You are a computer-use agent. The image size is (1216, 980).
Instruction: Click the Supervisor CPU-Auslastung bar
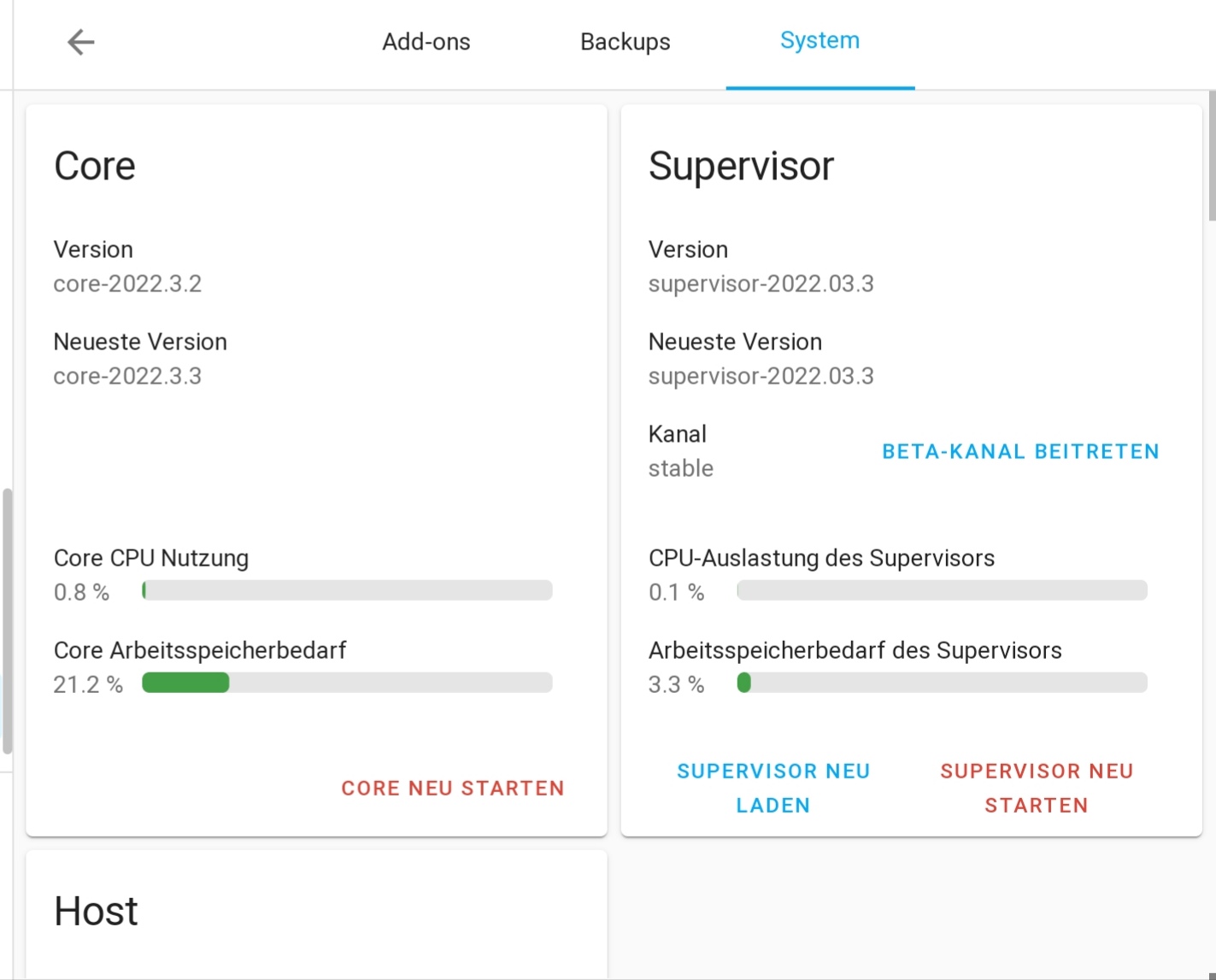942,590
